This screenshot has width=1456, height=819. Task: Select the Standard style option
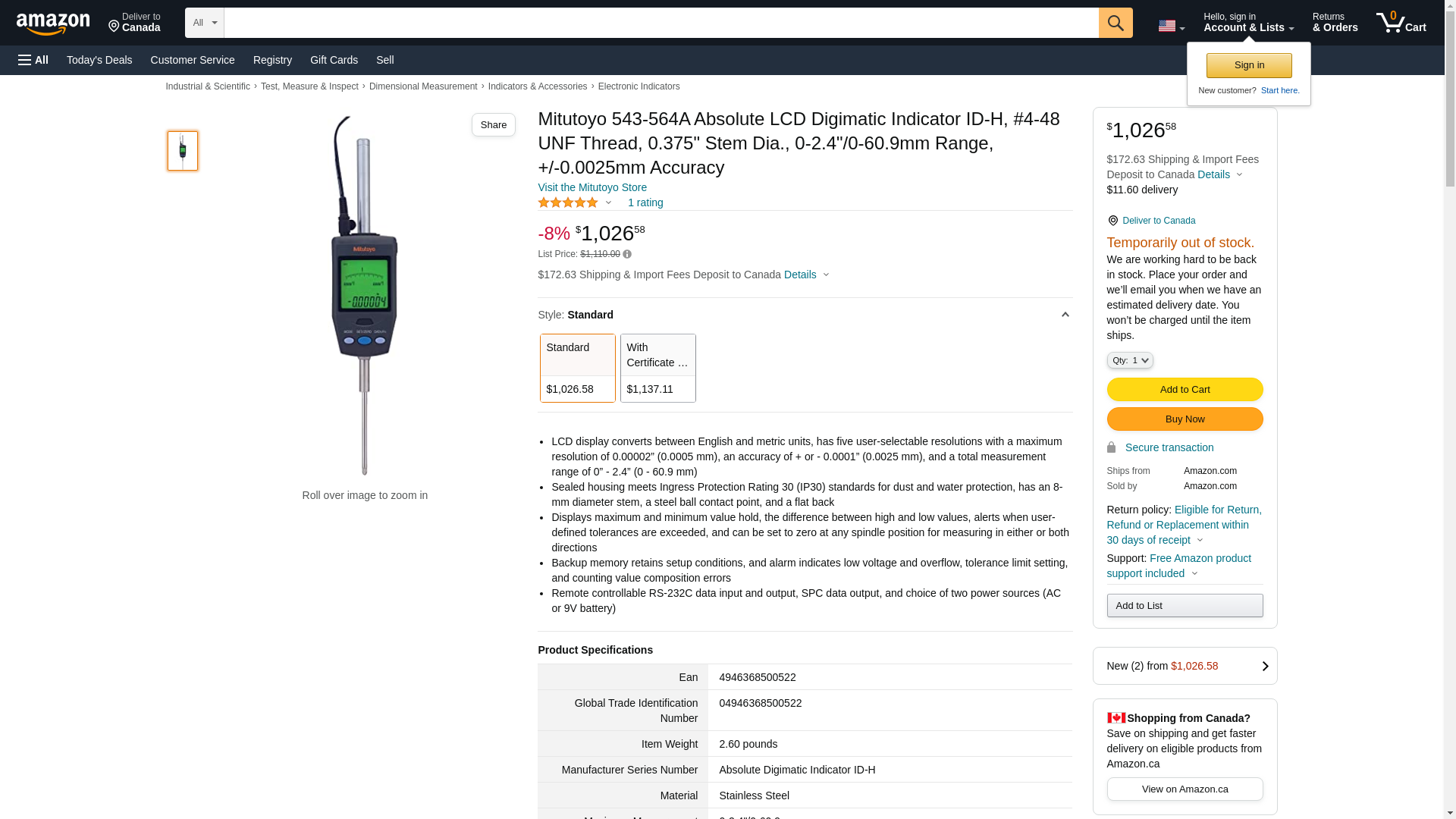pos(577,368)
